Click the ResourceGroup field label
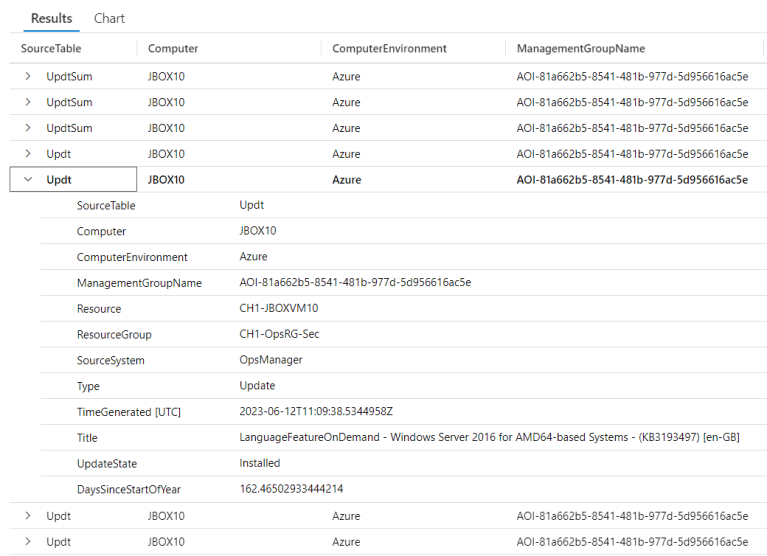 click(x=114, y=334)
